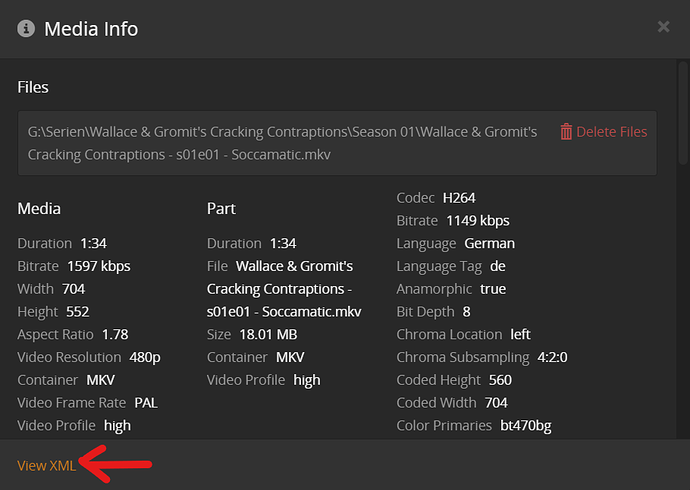This screenshot has height=490, width=690.
Task: Click the info icon beside Media Info title
Action: [x=26, y=28]
